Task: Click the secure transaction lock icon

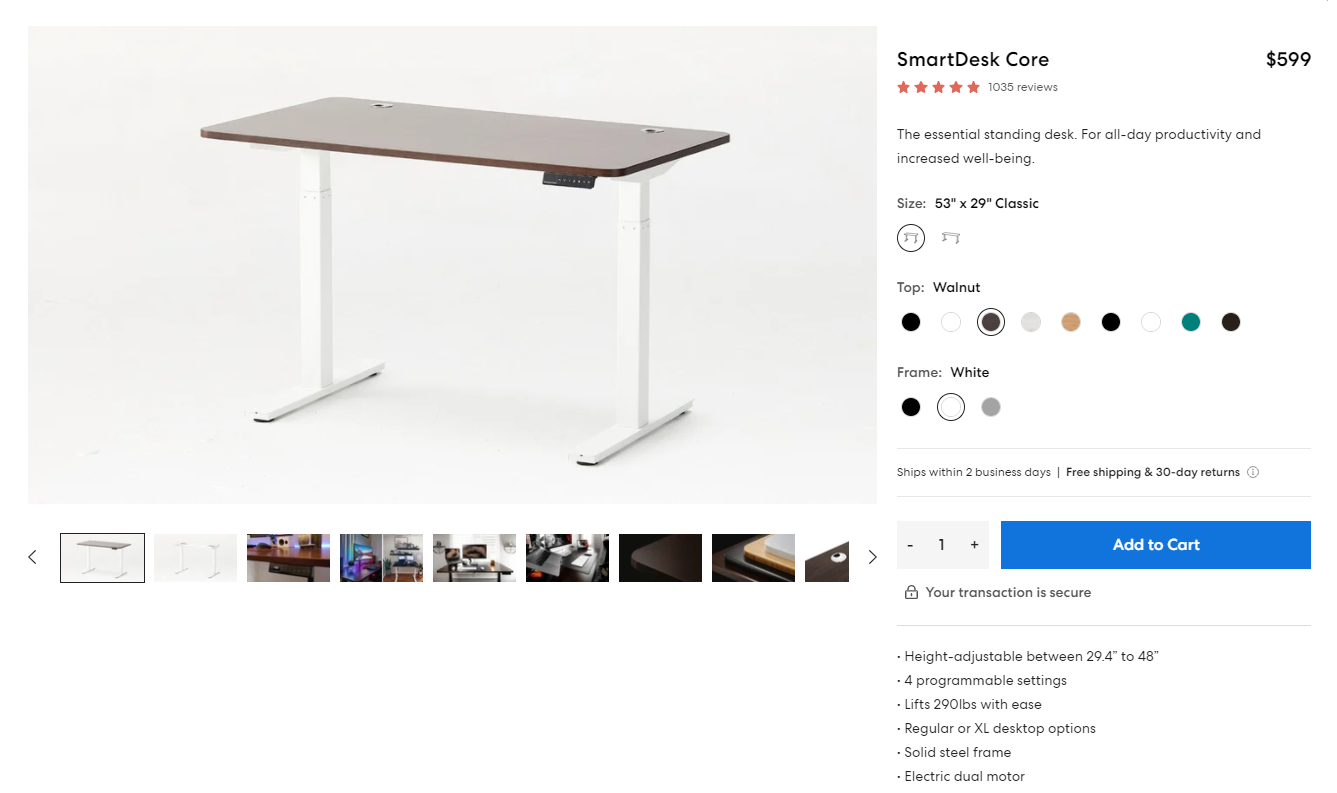Action: coord(911,592)
